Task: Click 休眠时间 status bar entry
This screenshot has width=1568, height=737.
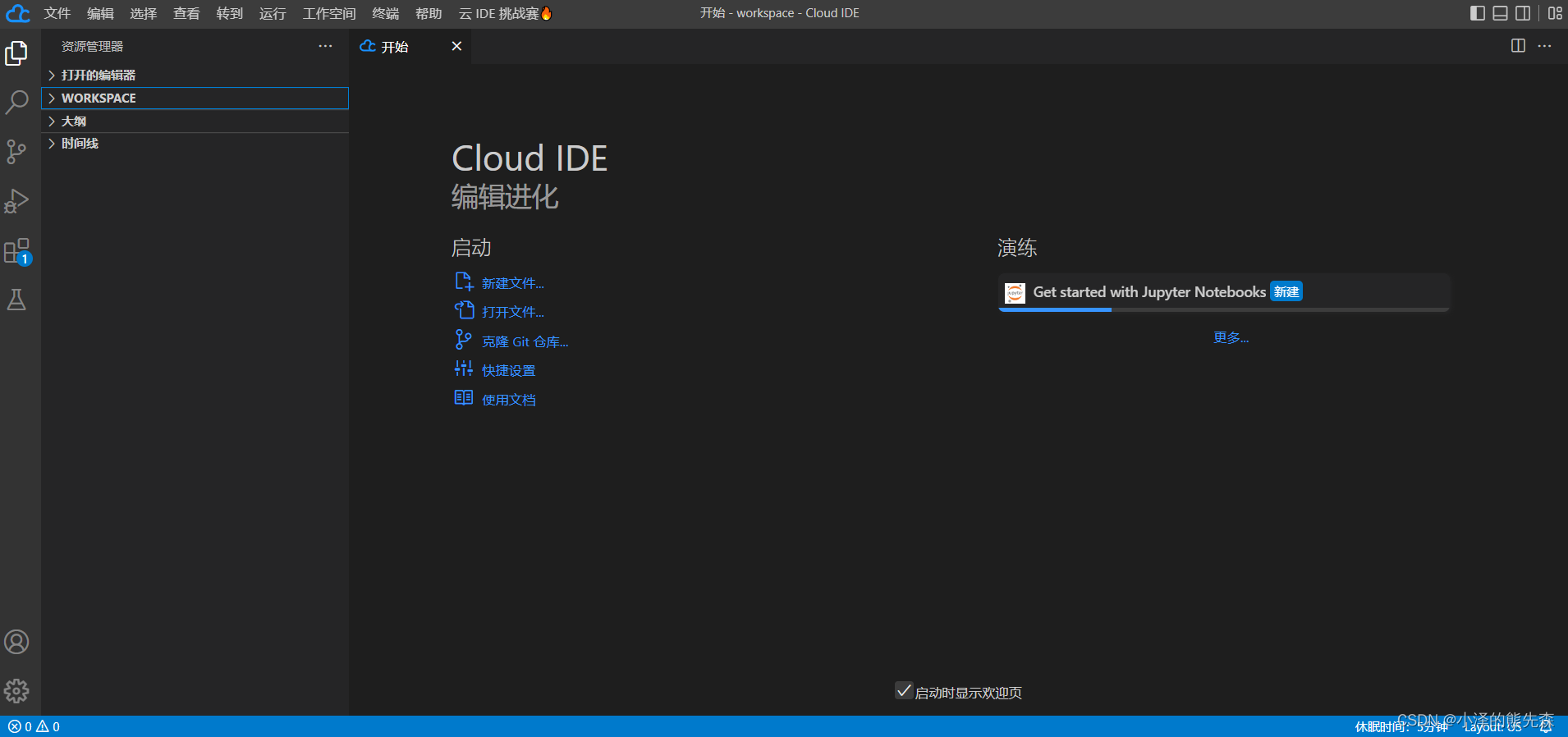Action: click(1401, 726)
